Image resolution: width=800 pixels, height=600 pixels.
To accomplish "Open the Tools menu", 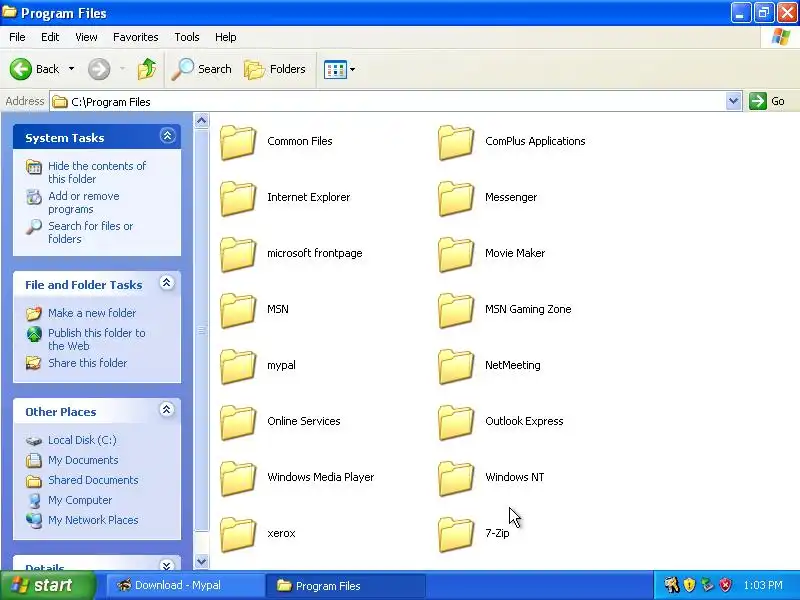I will pyautogui.click(x=187, y=37).
